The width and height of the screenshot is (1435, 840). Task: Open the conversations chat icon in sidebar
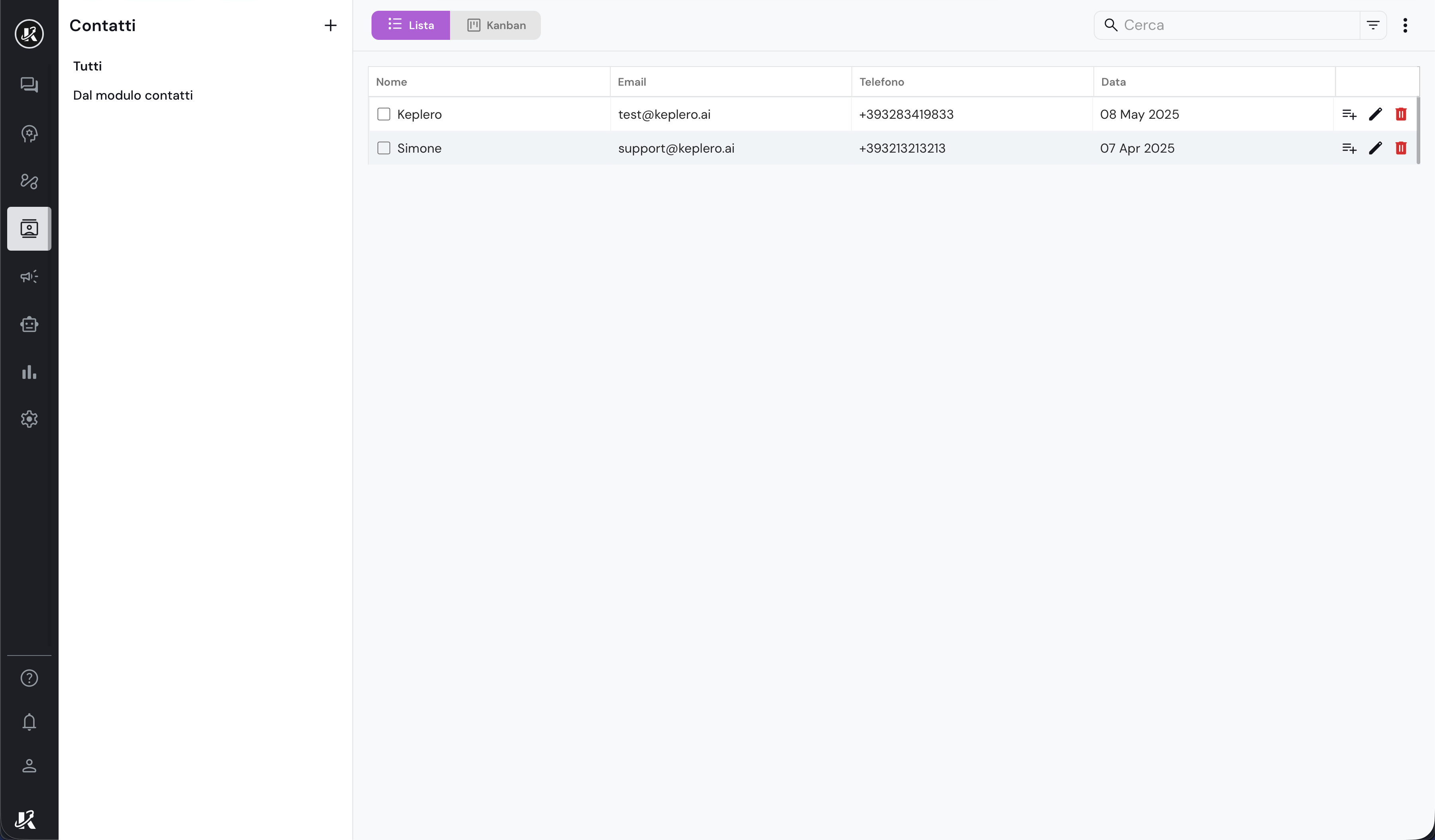pos(29,85)
